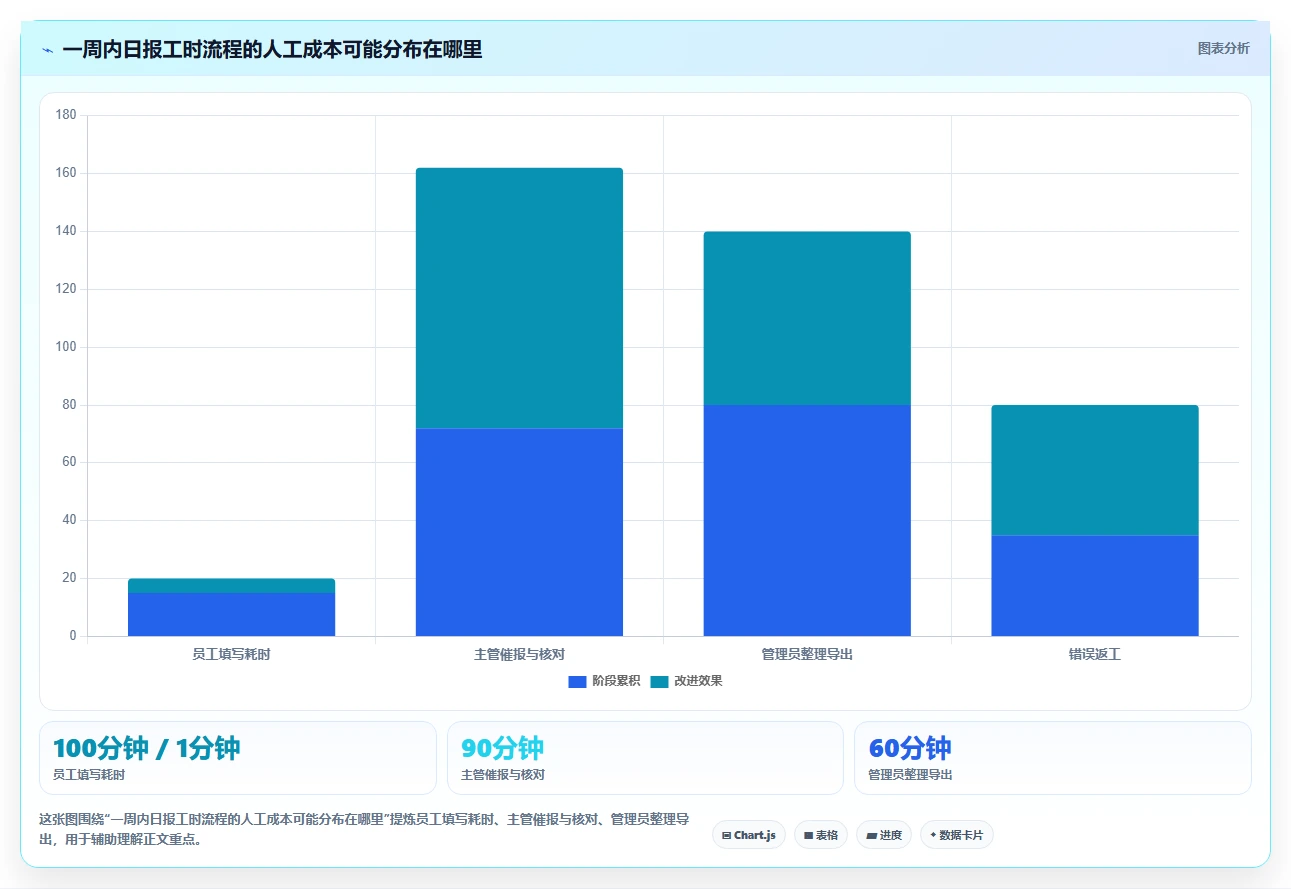This screenshot has width=1291, height=889.
Task: Click the x-axis label 错误返工
Action: pos(1095,655)
